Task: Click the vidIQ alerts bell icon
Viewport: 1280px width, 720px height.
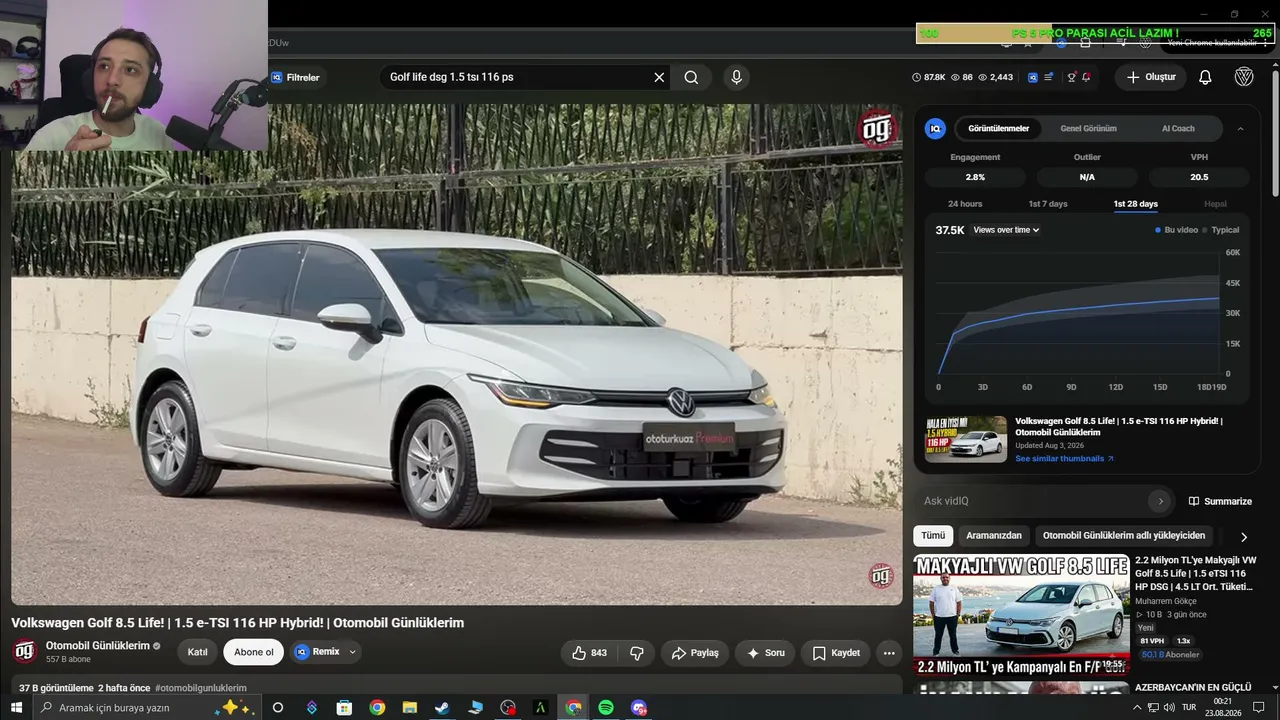Action: 1086,77
